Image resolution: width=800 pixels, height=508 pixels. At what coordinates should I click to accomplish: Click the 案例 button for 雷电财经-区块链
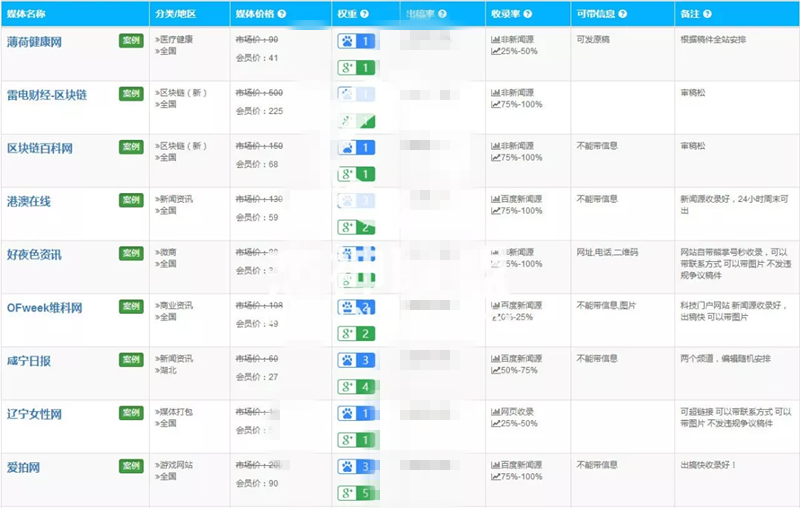pyautogui.click(x=131, y=93)
